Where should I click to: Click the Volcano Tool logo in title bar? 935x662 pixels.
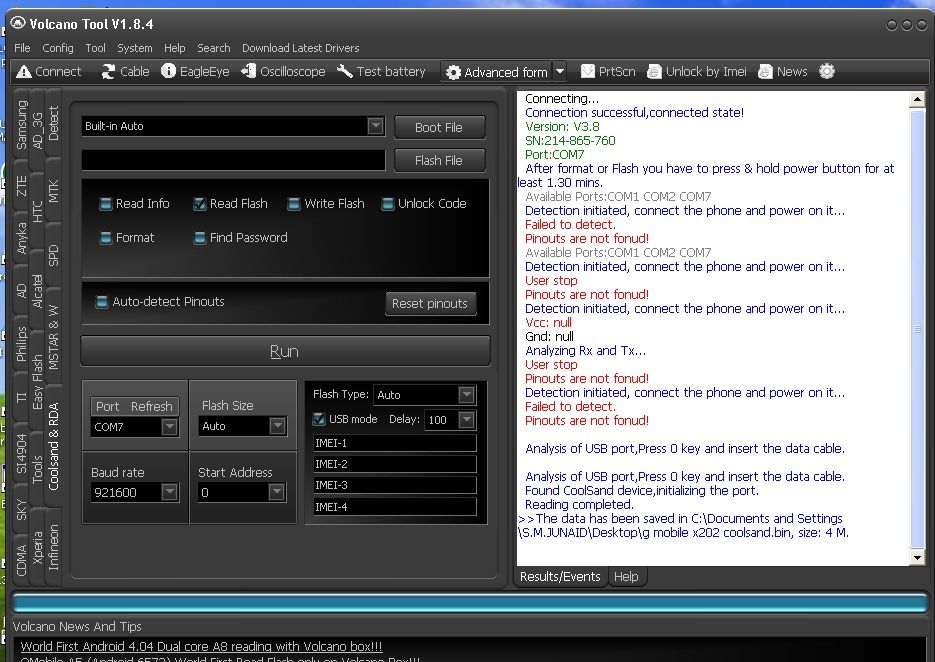point(18,24)
